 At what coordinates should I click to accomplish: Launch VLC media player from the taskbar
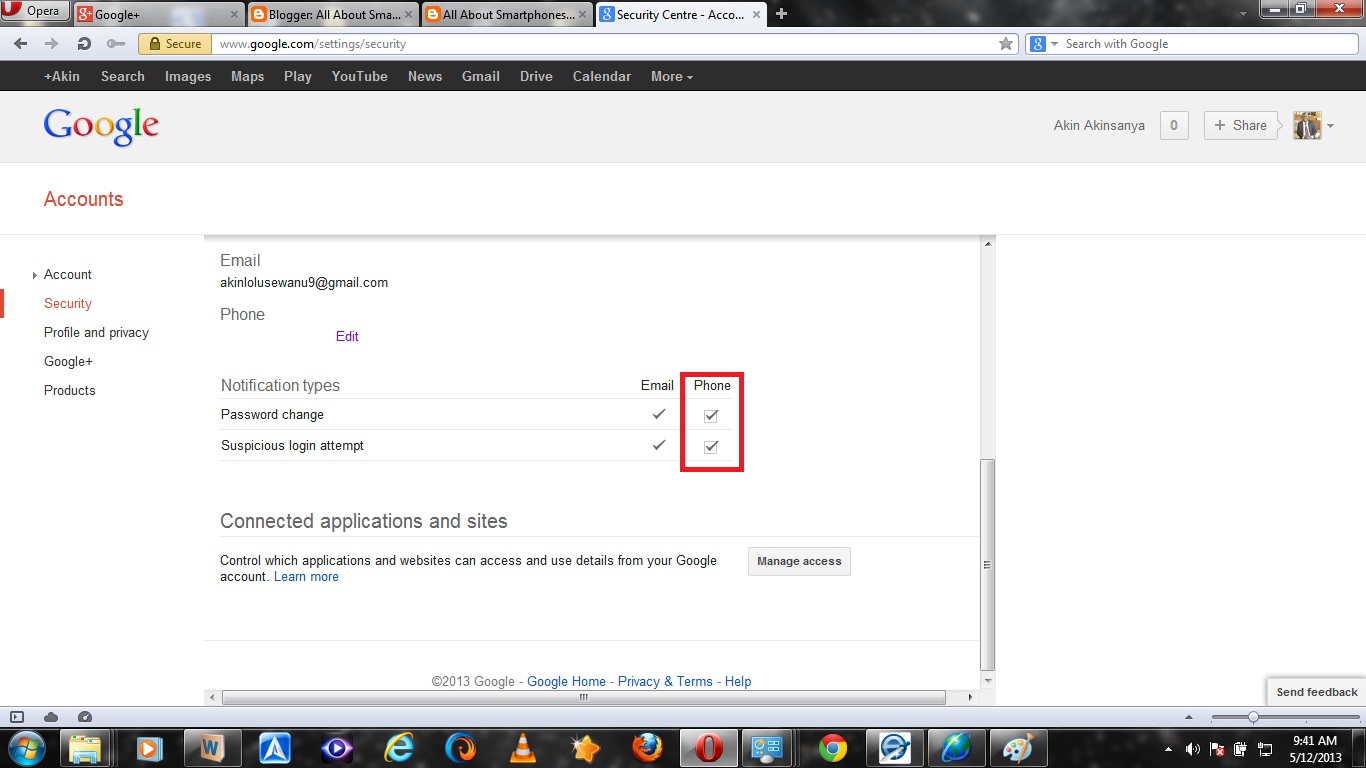point(522,748)
